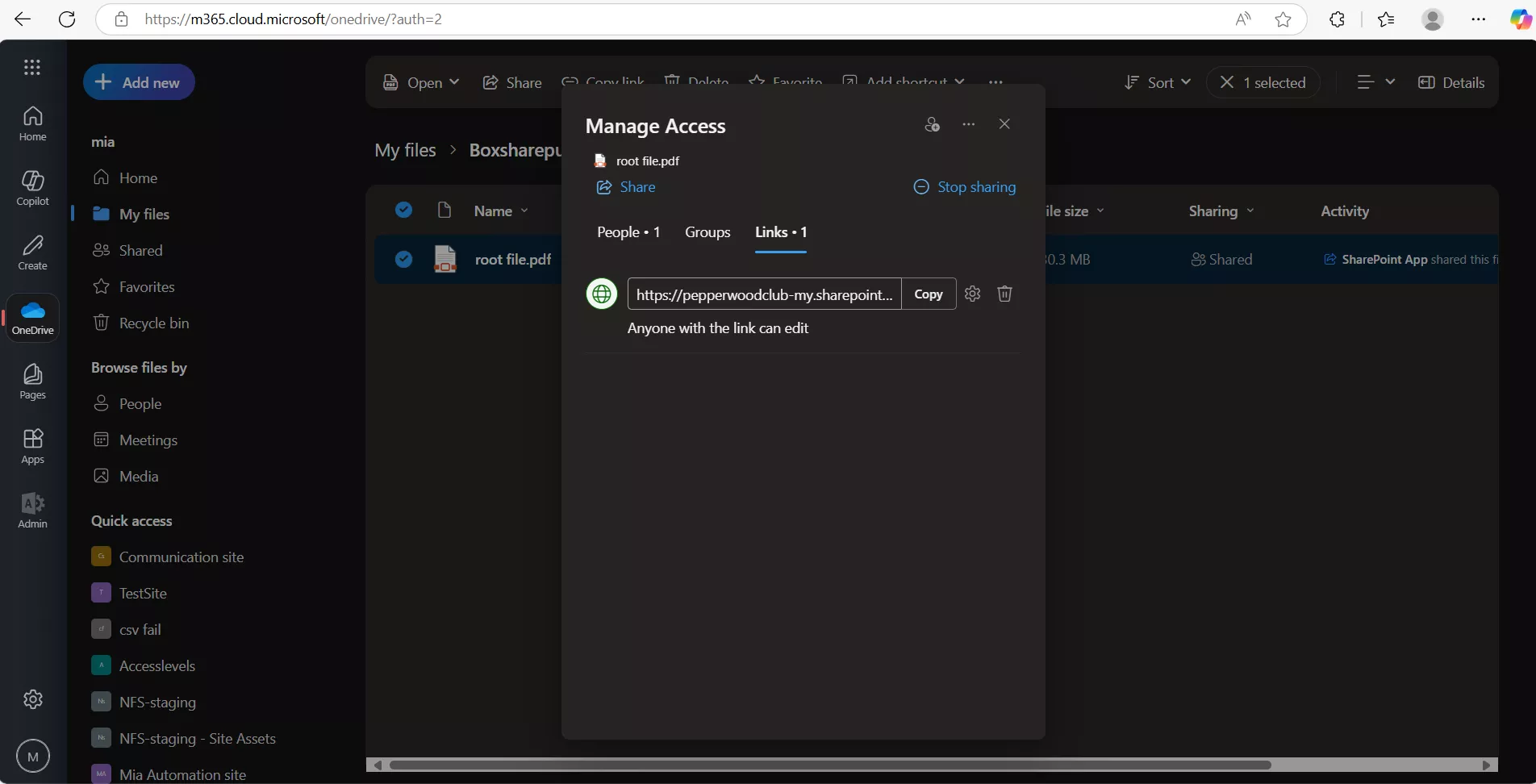Open the browser extensions icon

(x=1337, y=19)
